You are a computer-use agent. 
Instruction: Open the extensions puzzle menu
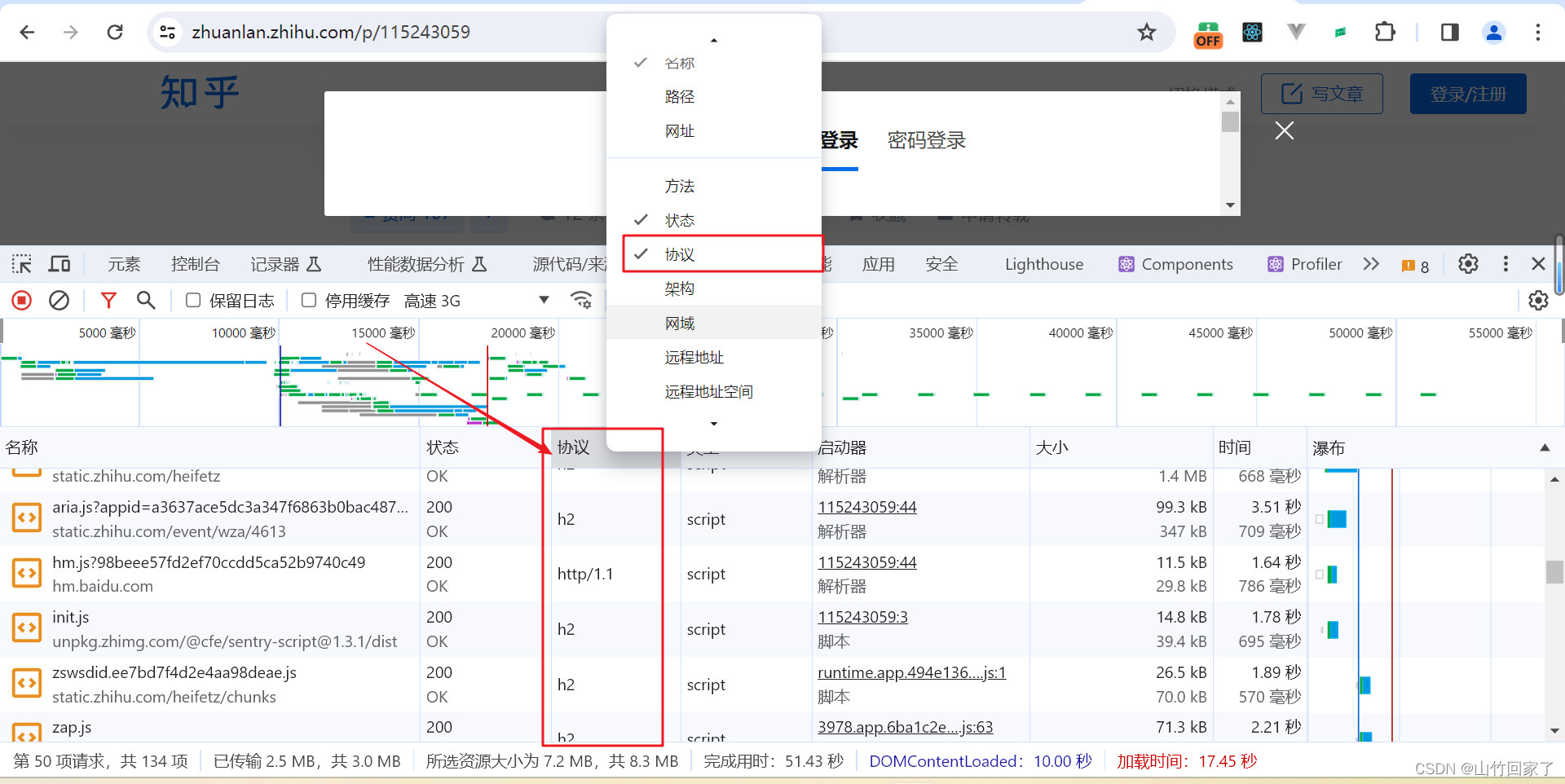point(1385,32)
